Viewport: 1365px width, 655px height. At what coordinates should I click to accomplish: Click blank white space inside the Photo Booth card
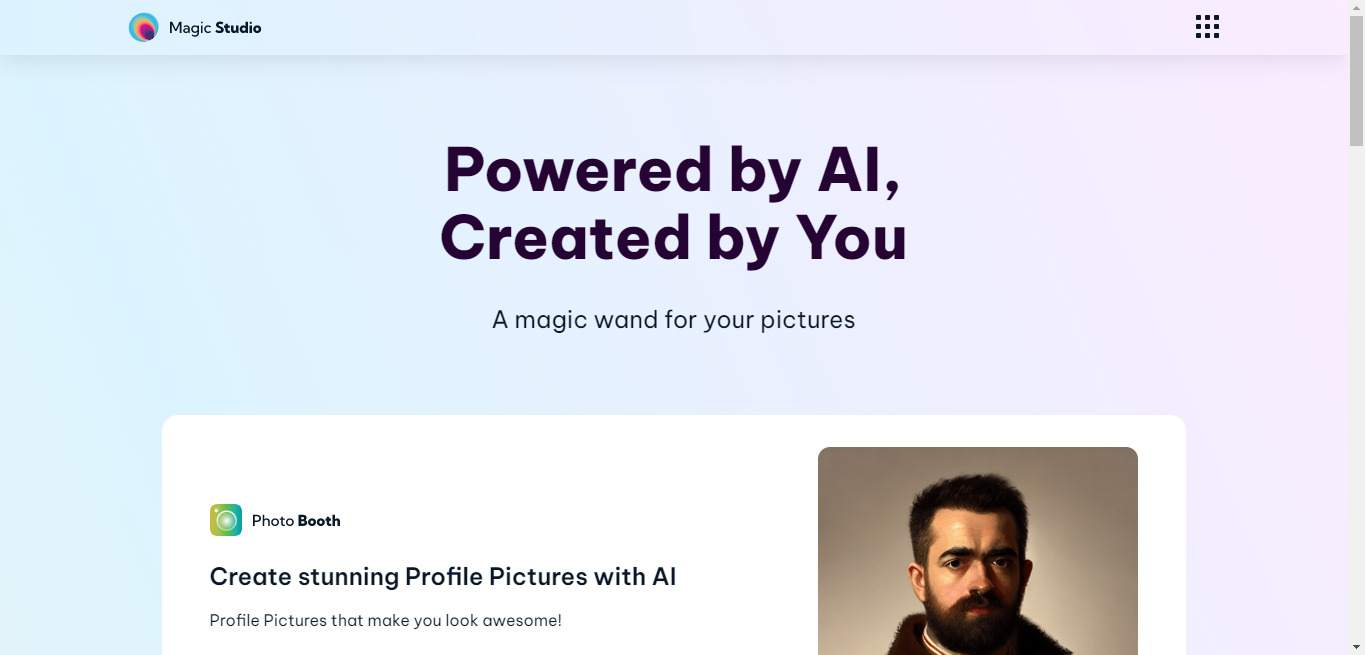point(600,470)
